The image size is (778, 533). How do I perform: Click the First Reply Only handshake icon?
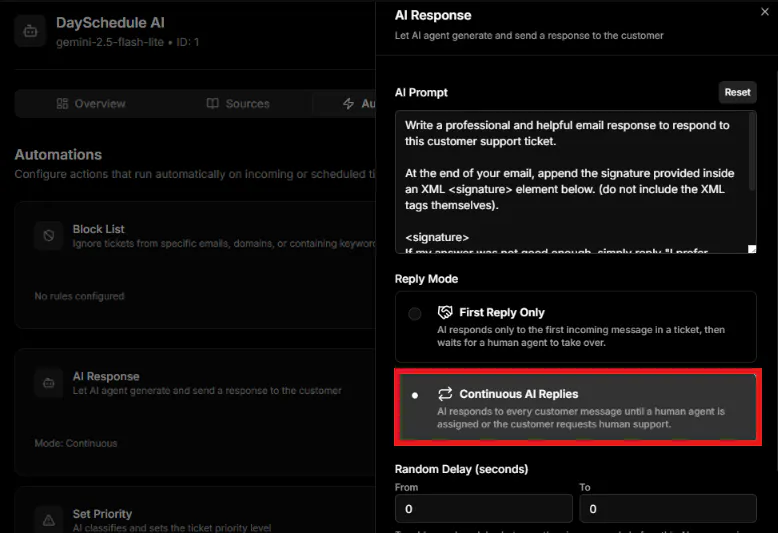[x=445, y=312]
